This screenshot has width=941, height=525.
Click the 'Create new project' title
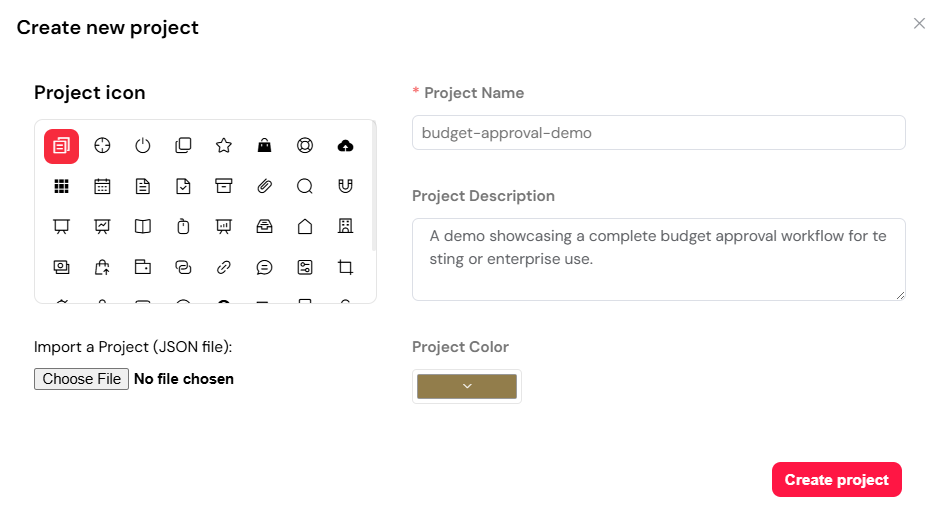click(107, 28)
